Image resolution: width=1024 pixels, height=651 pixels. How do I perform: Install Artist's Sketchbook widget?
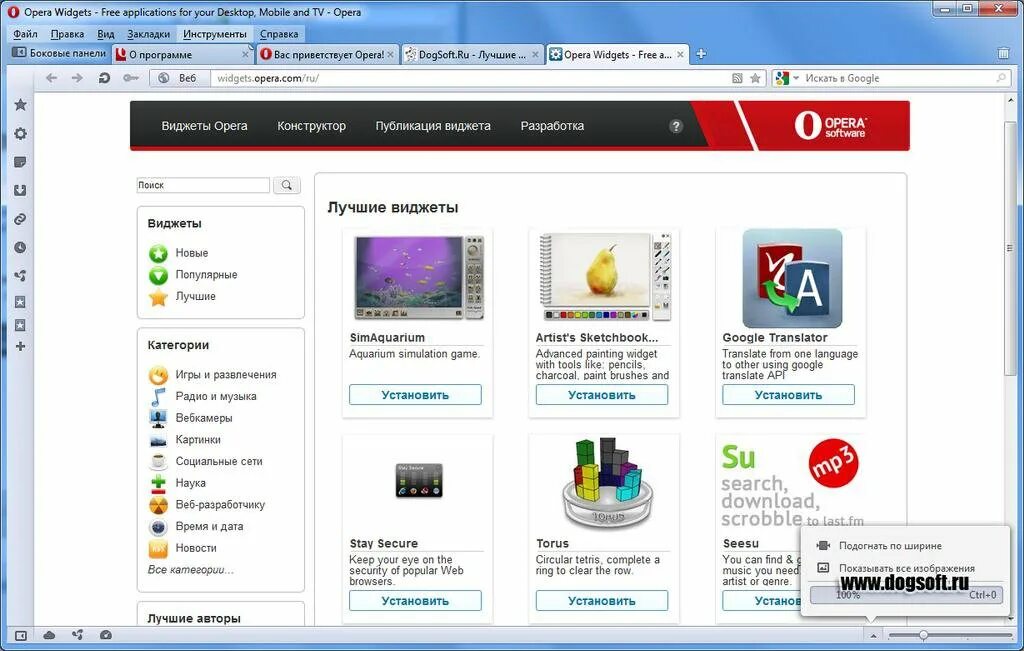coord(601,395)
